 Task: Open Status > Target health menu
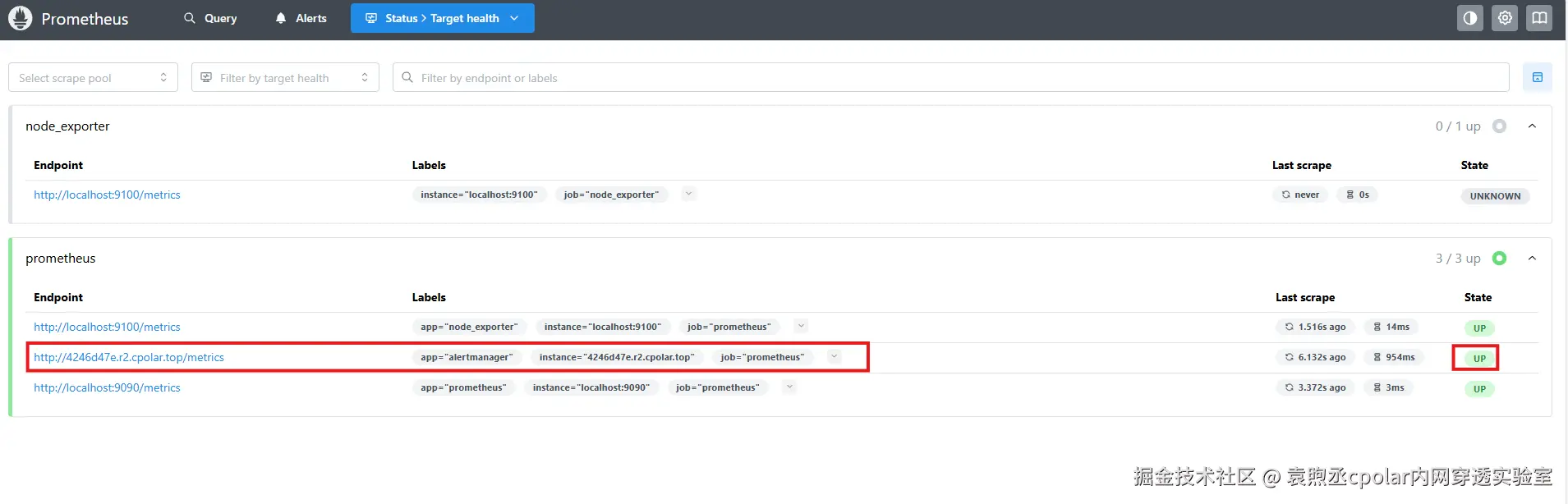tap(443, 18)
